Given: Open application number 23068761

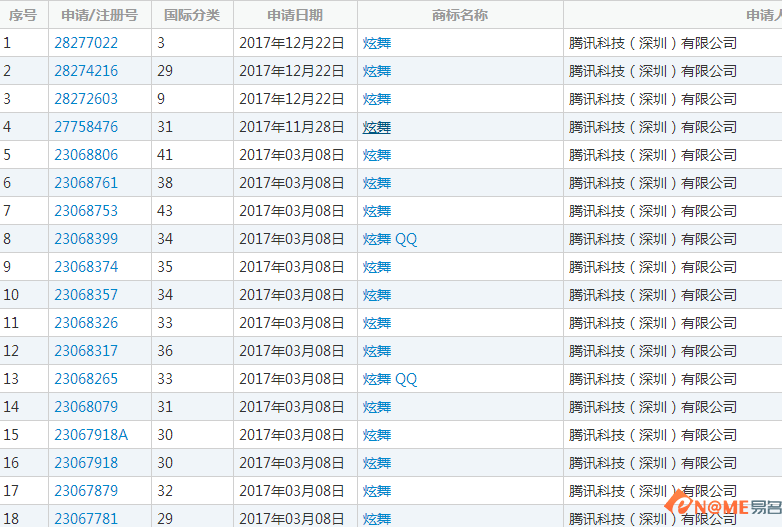Looking at the screenshot, I should [x=86, y=183].
